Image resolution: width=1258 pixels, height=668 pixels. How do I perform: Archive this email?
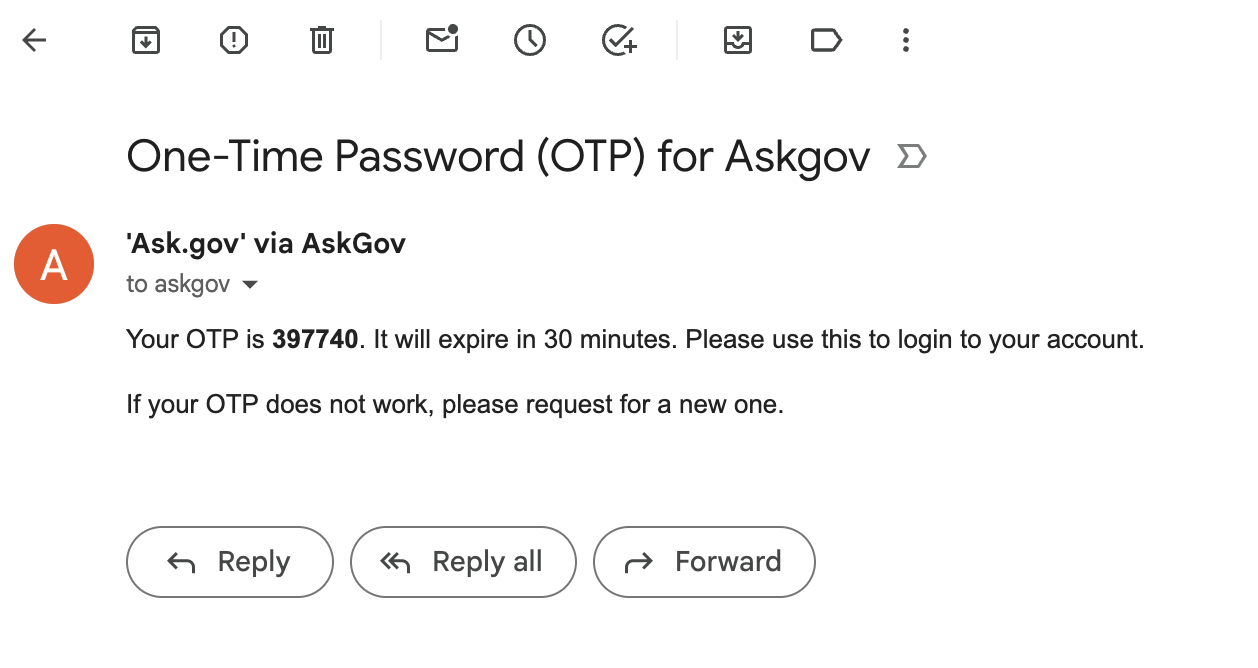click(x=146, y=40)
